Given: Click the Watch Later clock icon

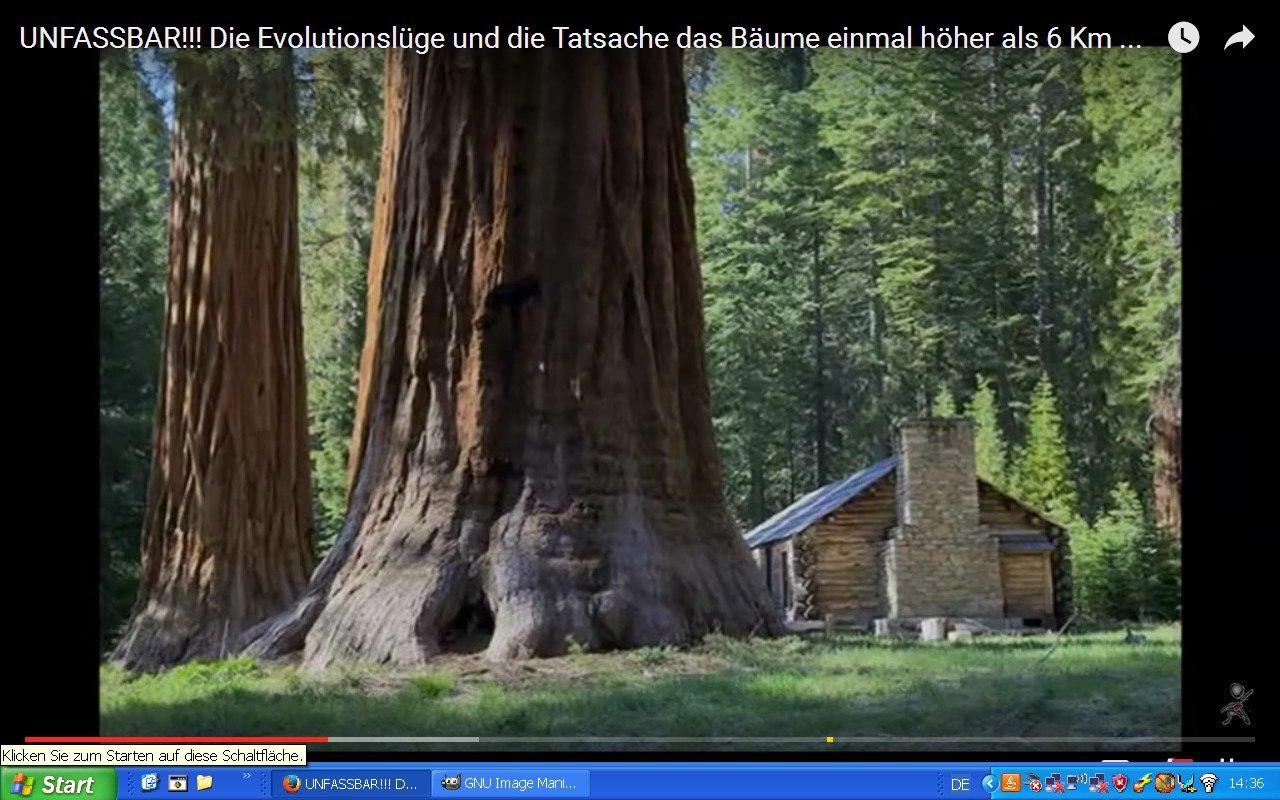Looking at the screenshot, I should (1183, 38).
